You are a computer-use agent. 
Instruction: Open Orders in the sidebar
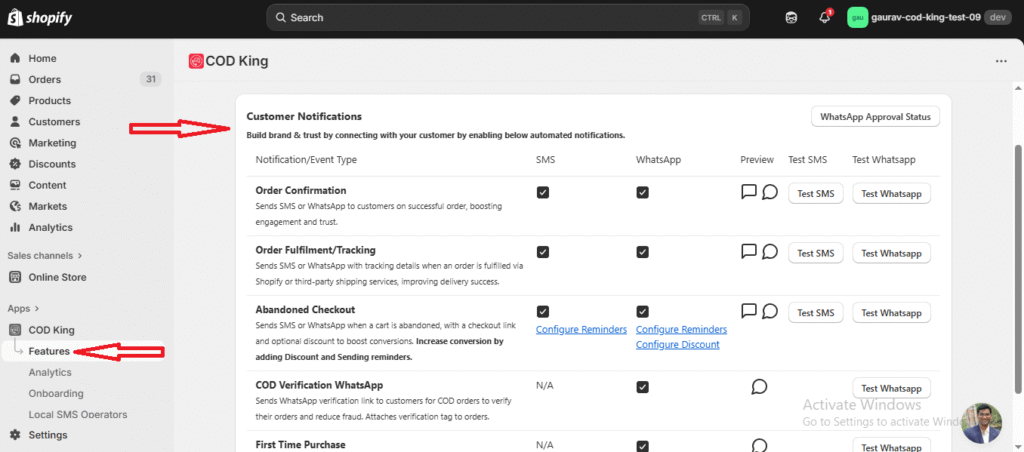(45, 80)
